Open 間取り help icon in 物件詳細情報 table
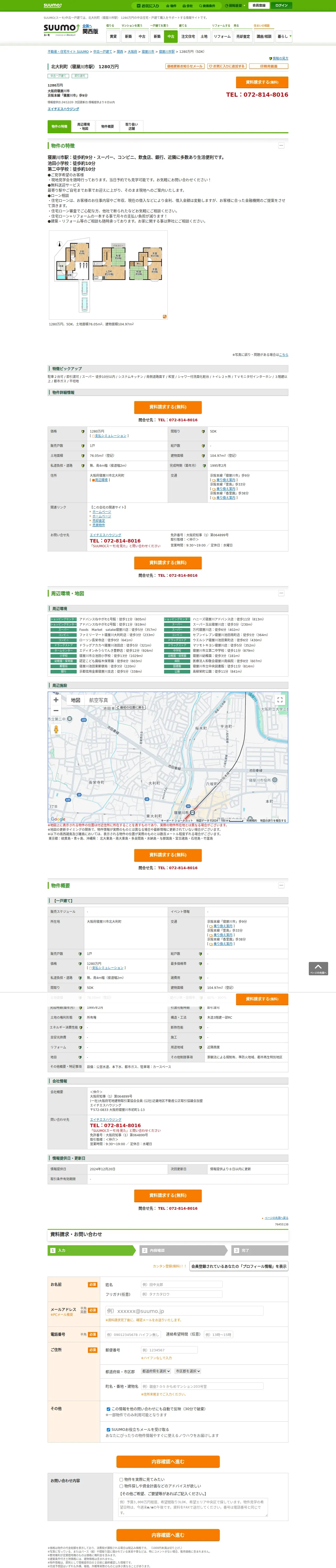Viewport: 336px width, 1568px height. click(x=203, y=431)
